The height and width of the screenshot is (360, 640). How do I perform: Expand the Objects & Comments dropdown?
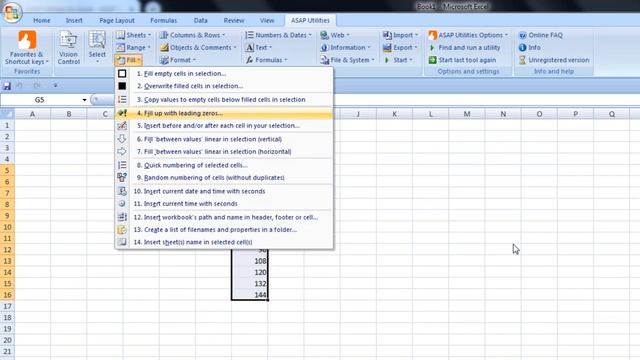(x=198, y=47)
